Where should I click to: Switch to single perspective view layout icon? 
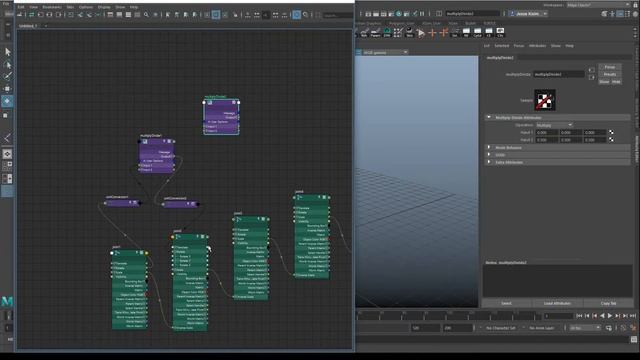[x=7, y=154]
